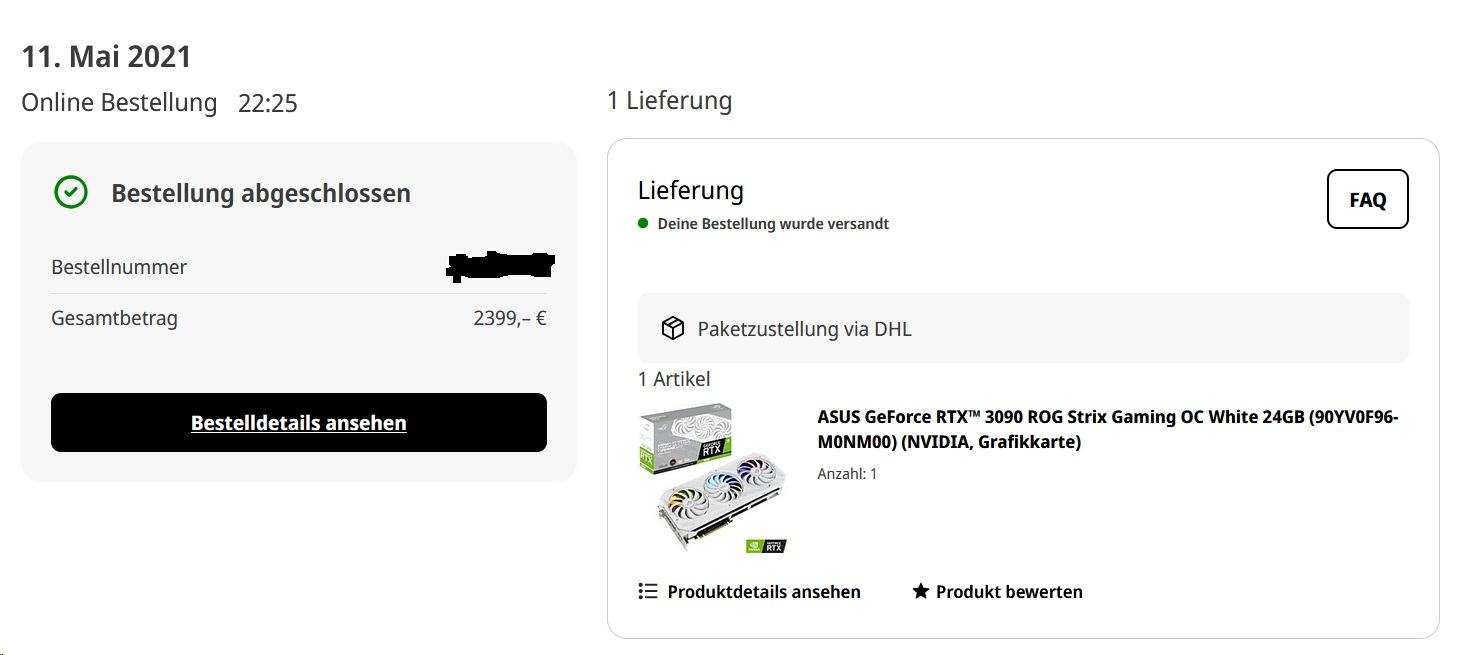Click the ASUS RTX 3090 product thumbnail
Screen dimensions: 1463x655
(713, 478)
